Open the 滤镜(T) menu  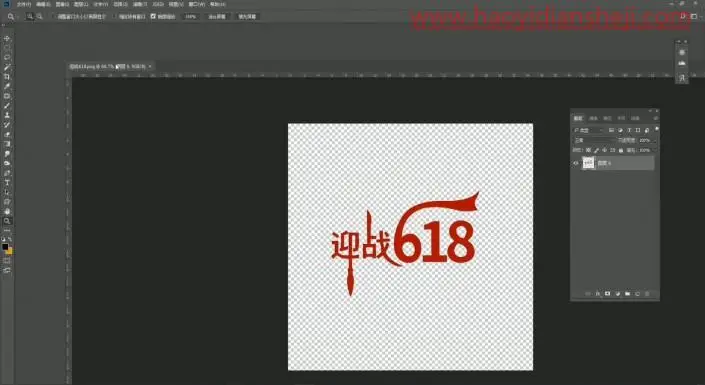[x=140, y=4]
